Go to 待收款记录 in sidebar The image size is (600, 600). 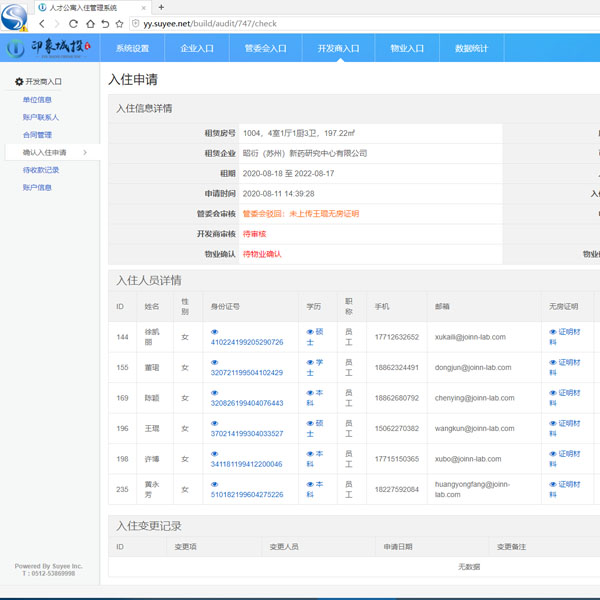coord(41,170)
